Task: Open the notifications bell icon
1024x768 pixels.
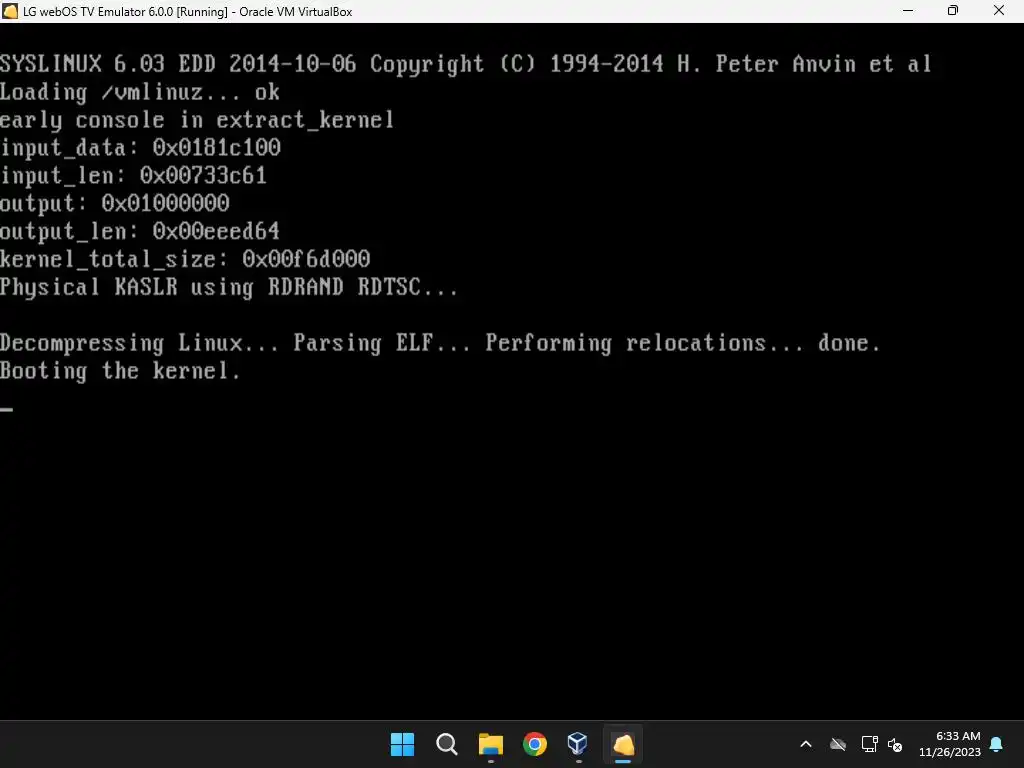Action: pyautogui.click(x=997, y=744)
